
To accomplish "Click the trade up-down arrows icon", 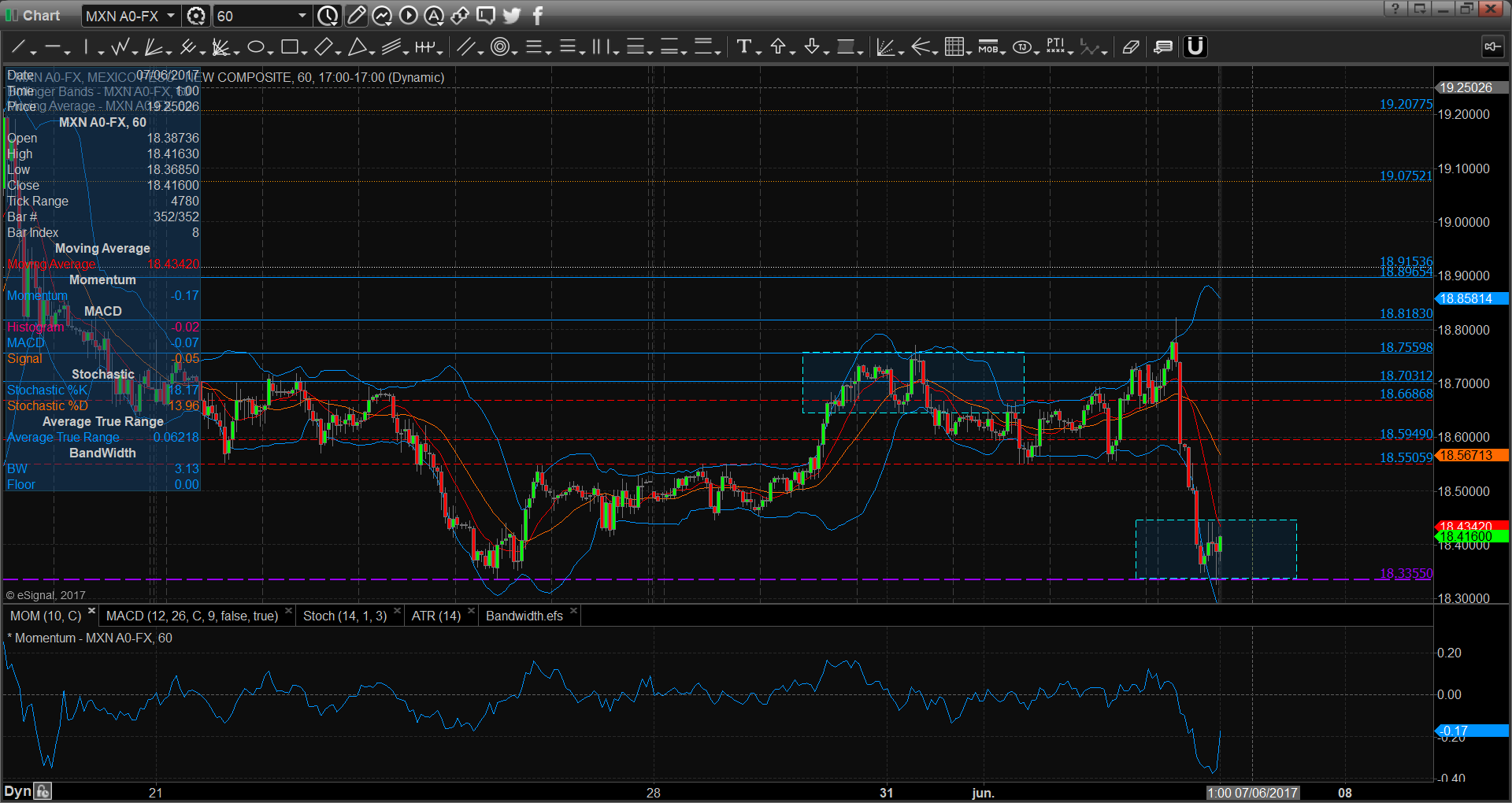I will pyautogui.click(x=460, y=15).
